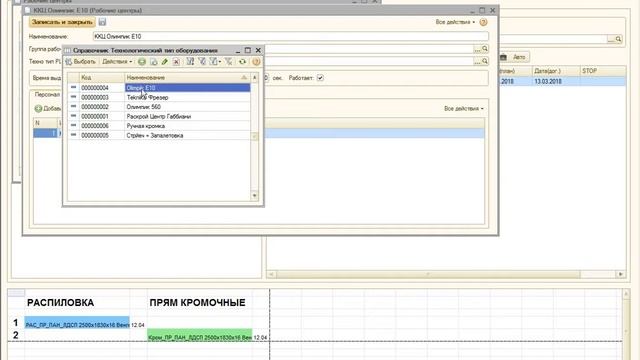The height and width of the screenshot is (360, 640).
Task: Open Все действия menu in the ККЦ form header
Action: pos(455,22)
